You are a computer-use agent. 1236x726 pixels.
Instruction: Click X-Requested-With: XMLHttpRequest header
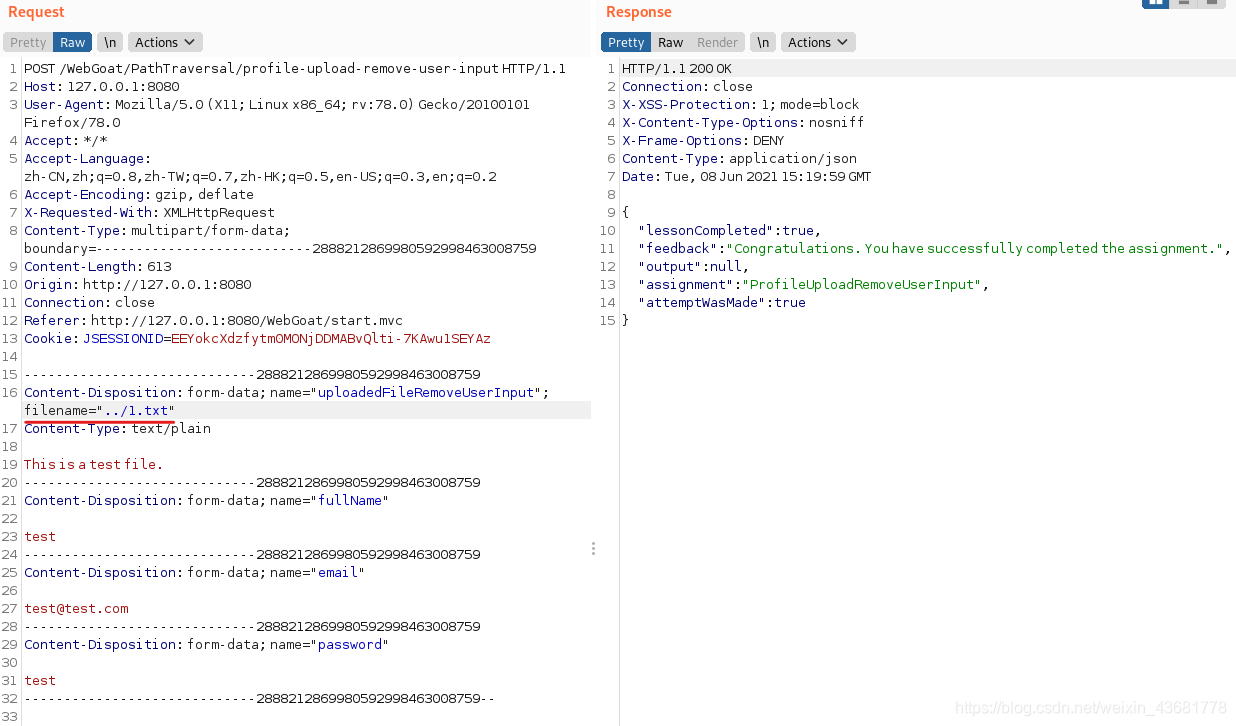click(149, 212)
